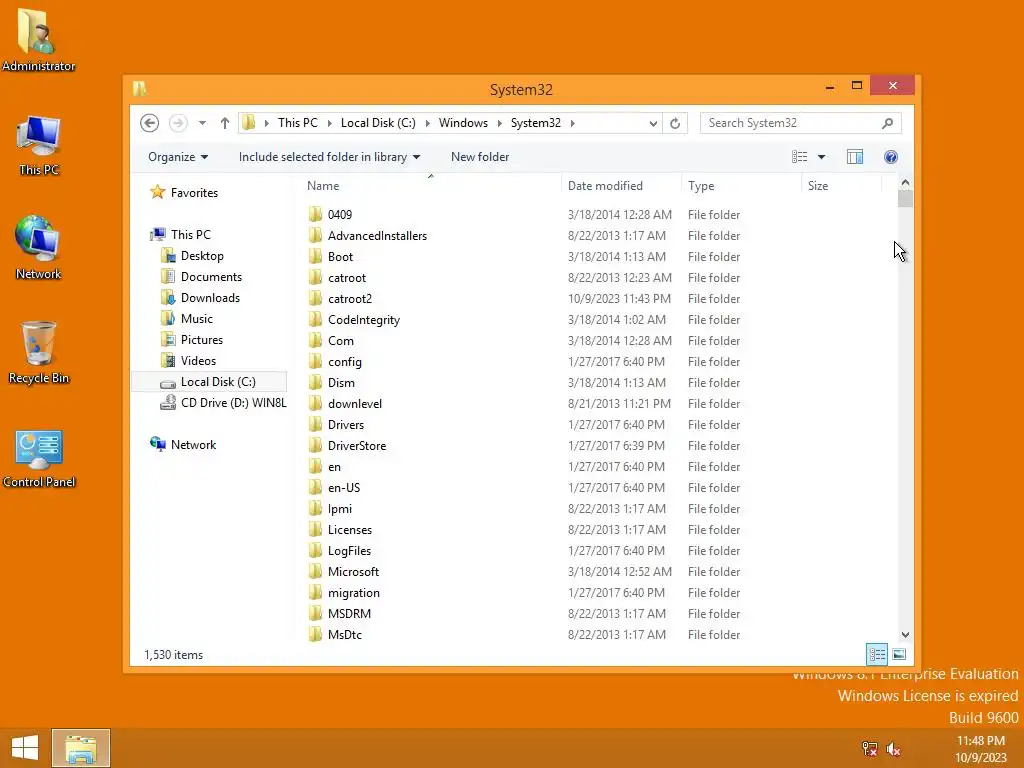Viewport: 1024px width, 768px height.
Task: Select the DriverStore folder
Action: [x=357, y=445]
